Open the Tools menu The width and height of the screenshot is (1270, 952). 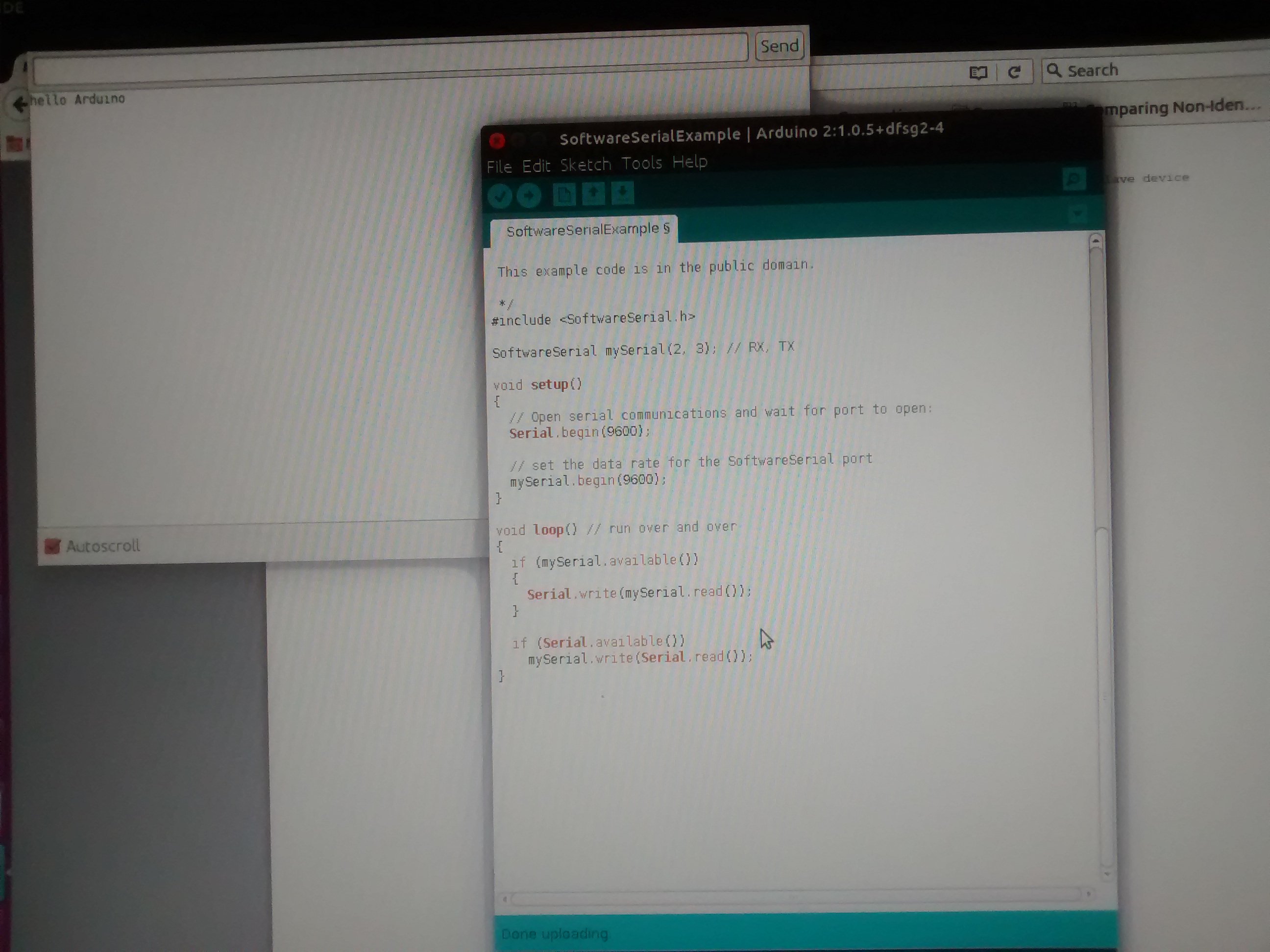tap(642, 164)
